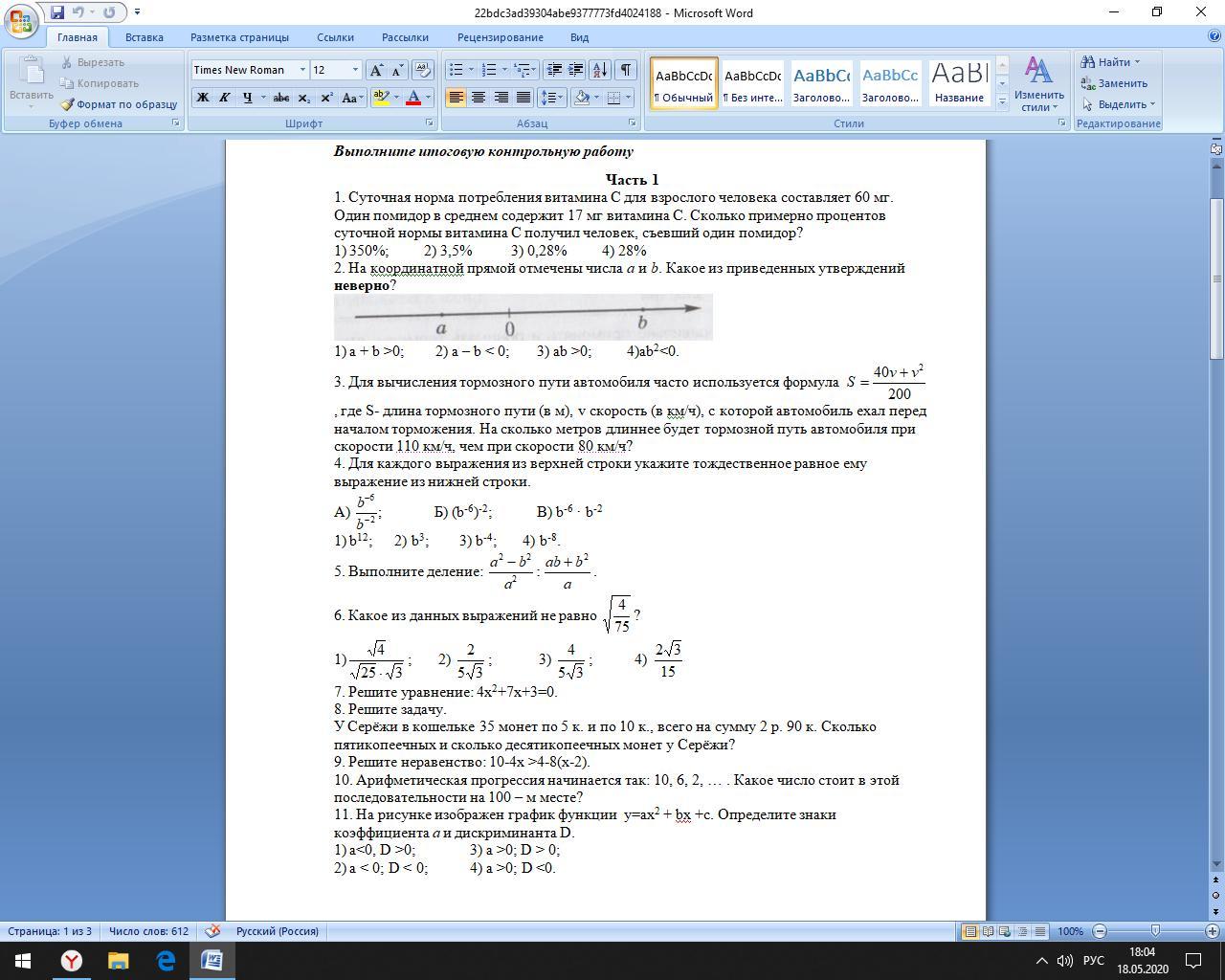1225x980 pixels.
Task: Click the bulleted list icon
Action: 456,70
